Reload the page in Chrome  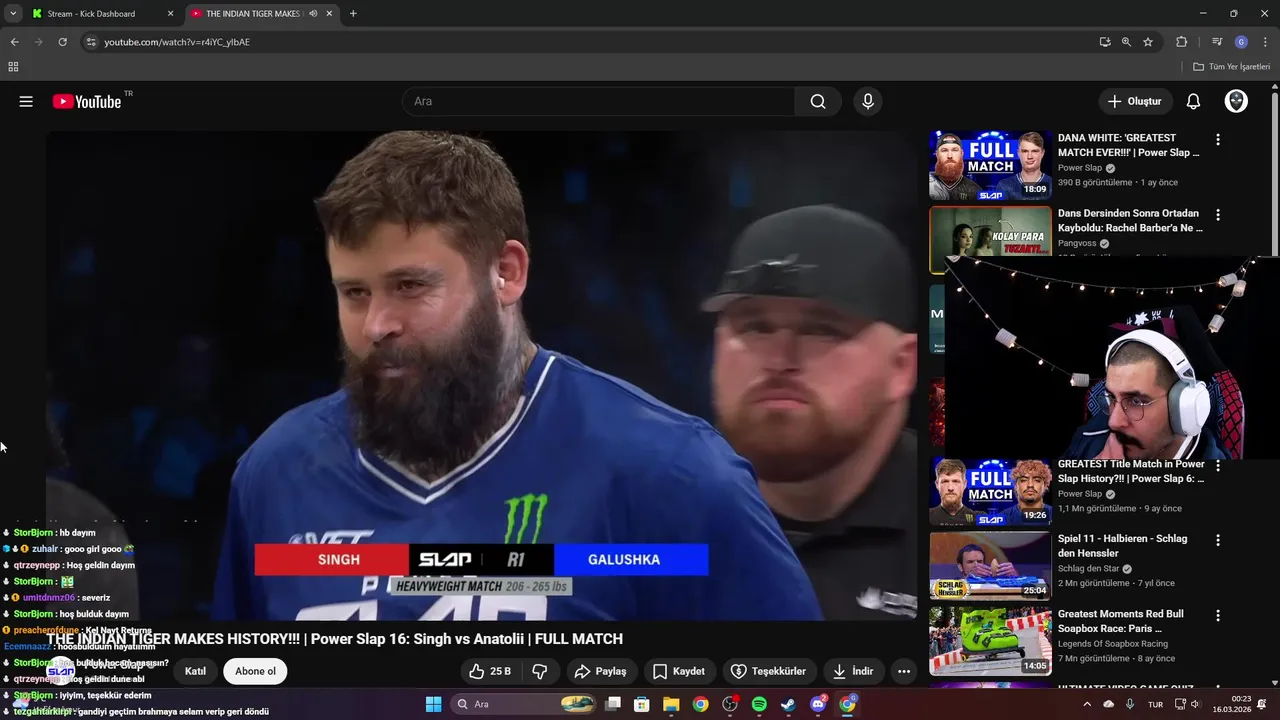62,42
